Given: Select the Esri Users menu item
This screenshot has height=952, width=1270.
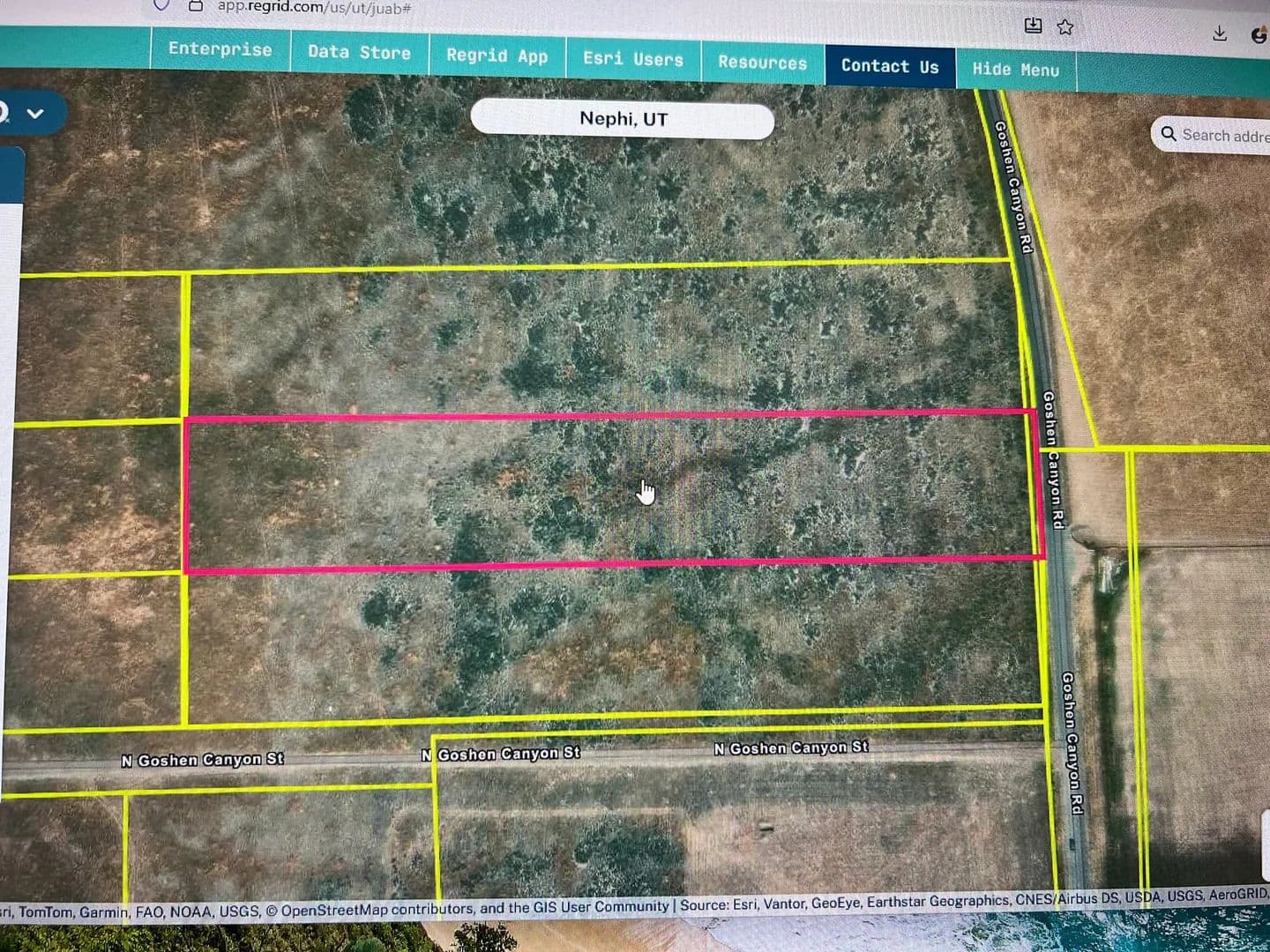Looking at the screenshot, I should click(632, 60).
